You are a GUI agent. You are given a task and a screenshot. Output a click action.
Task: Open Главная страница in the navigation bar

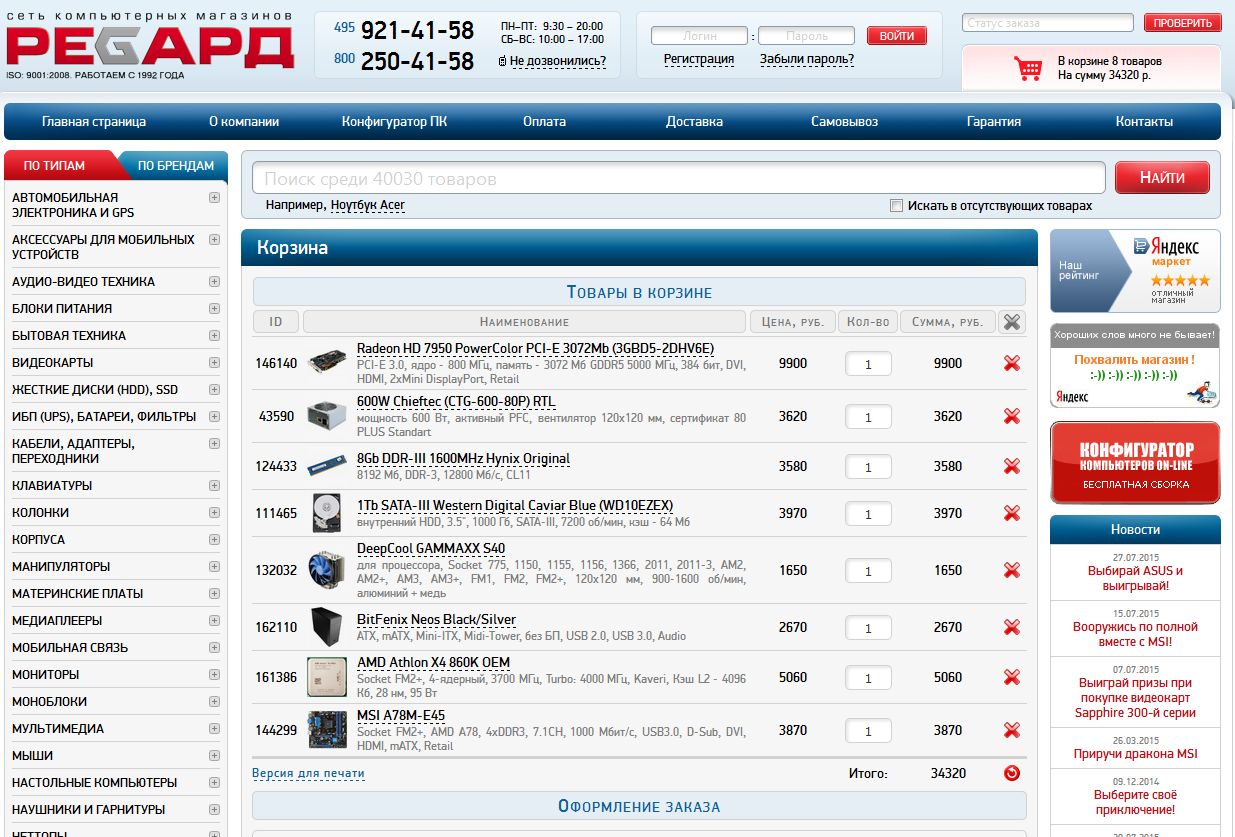[94, 122]
